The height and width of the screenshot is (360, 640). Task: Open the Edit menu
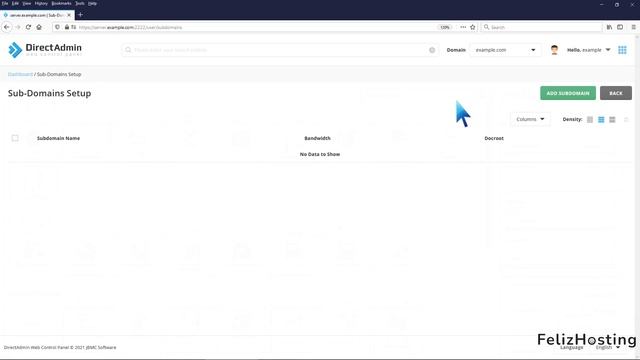(15, 3)
